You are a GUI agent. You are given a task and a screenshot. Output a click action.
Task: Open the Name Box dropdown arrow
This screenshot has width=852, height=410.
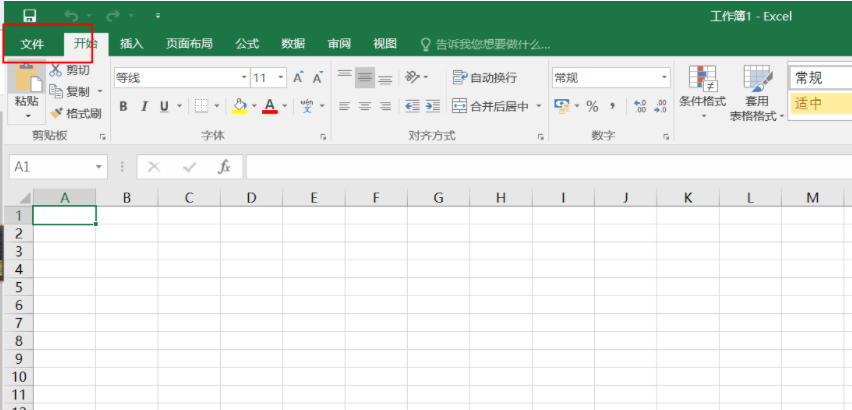[x=99, y=167]
